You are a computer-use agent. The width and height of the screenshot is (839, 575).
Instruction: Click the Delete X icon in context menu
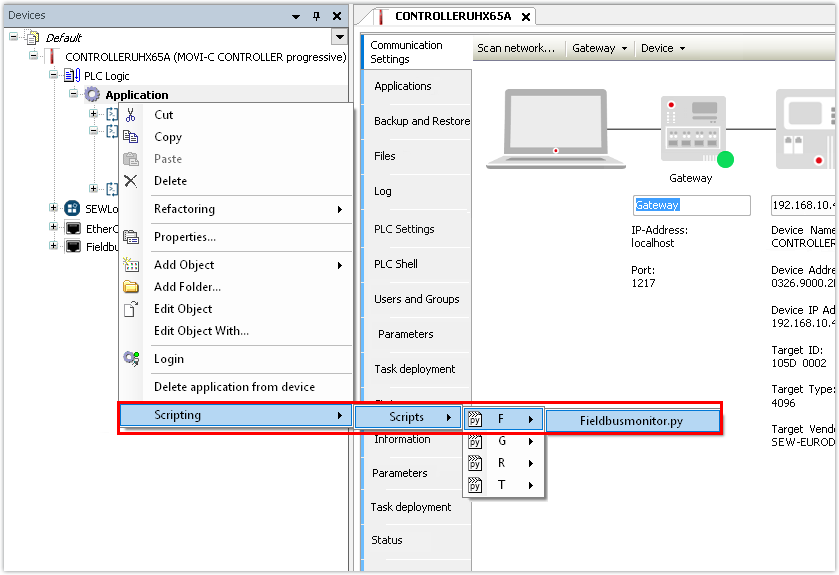(130, 181)
